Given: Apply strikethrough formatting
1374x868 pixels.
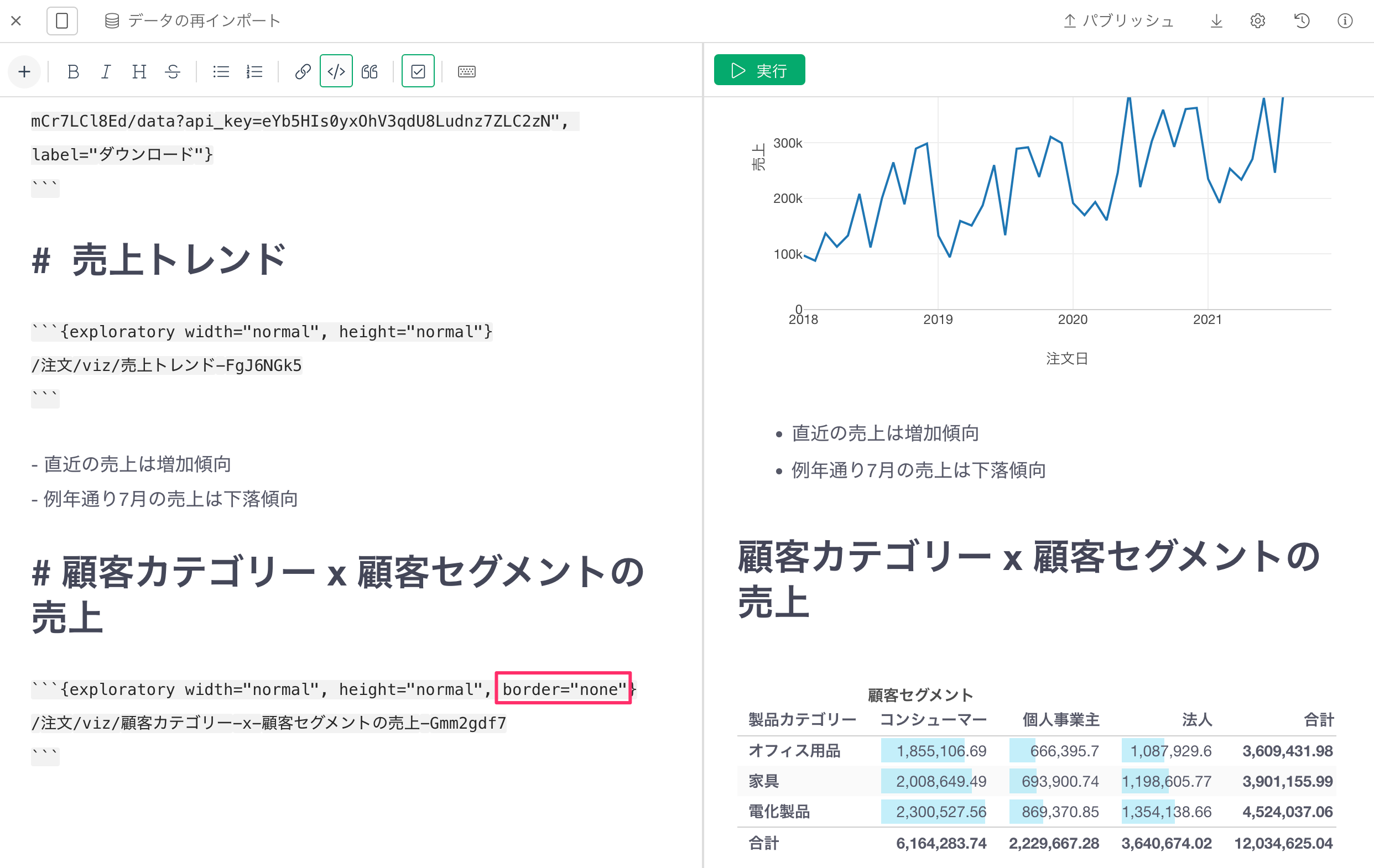Looking at the screenshot, I should point(173,71).
